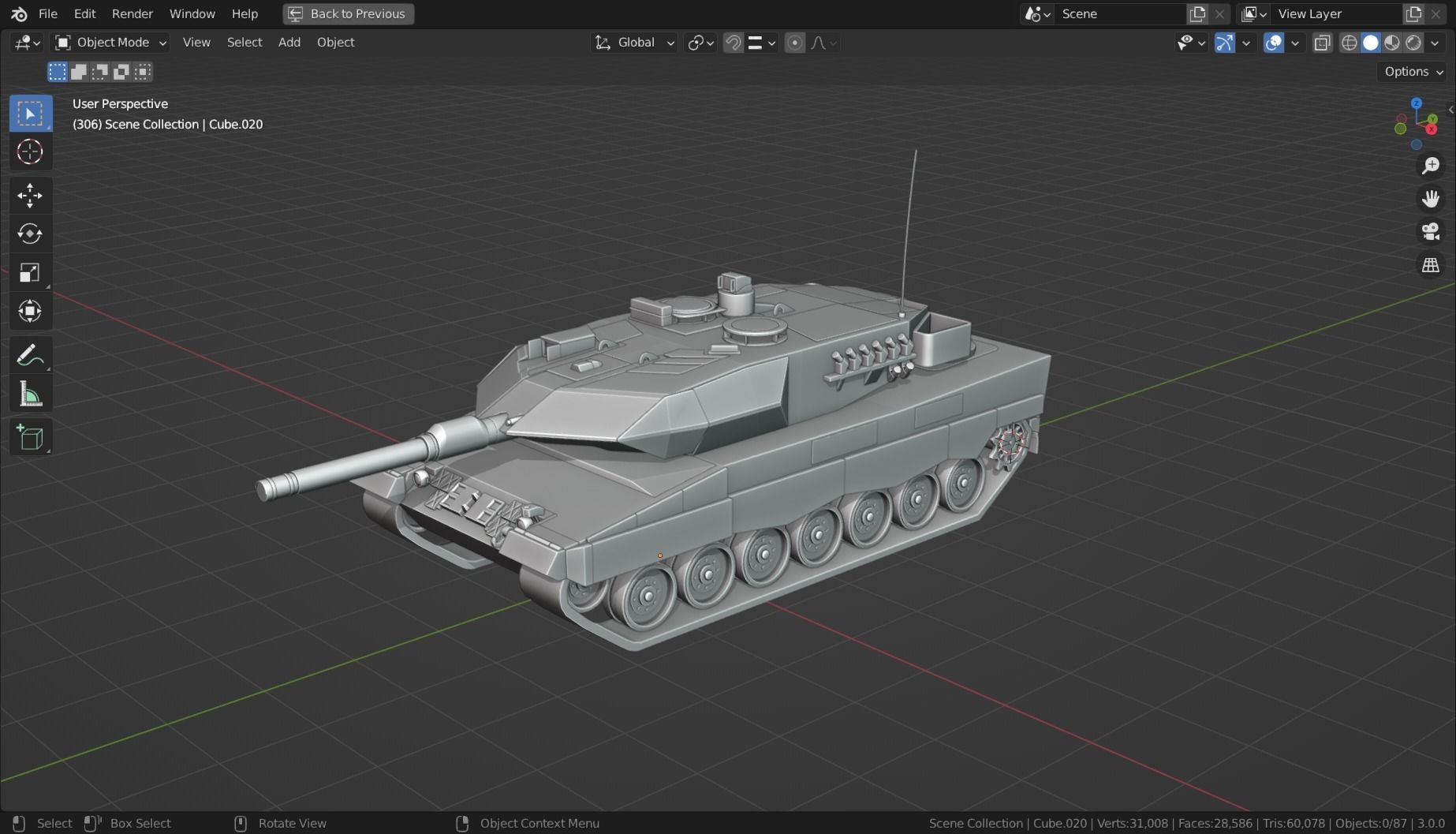Toggle the camera view icon
This screenshot has height=834, width=1456.
(1430, 232)
